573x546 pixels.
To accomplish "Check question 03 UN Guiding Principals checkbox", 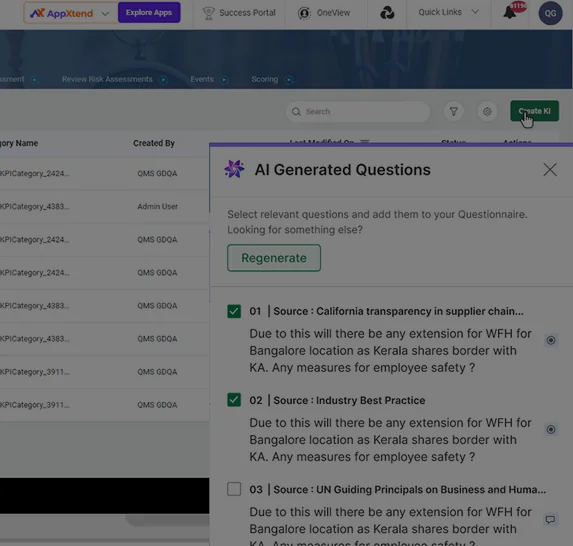I will 234,489.
